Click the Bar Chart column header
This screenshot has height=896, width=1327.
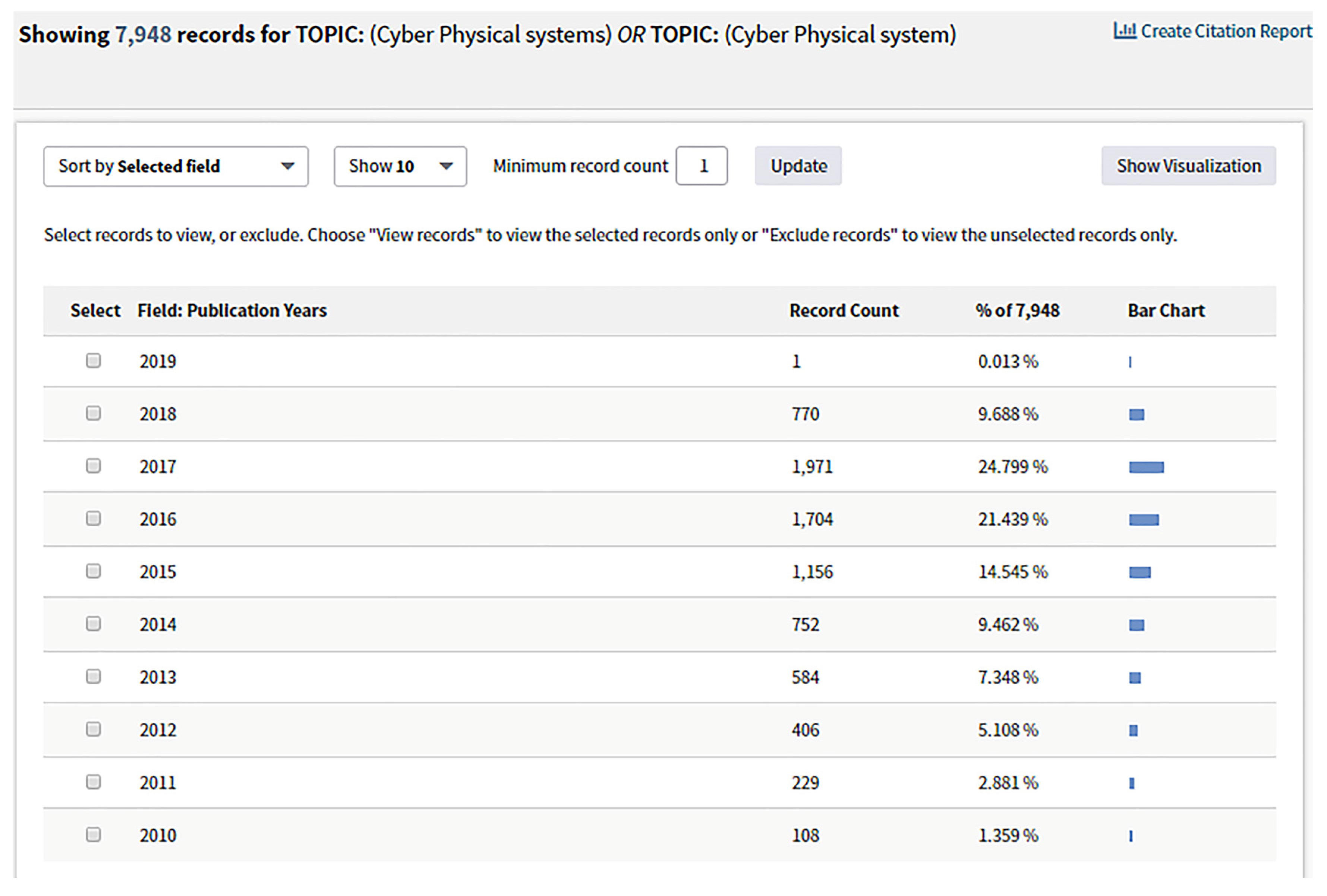(x=1166, y=310)
